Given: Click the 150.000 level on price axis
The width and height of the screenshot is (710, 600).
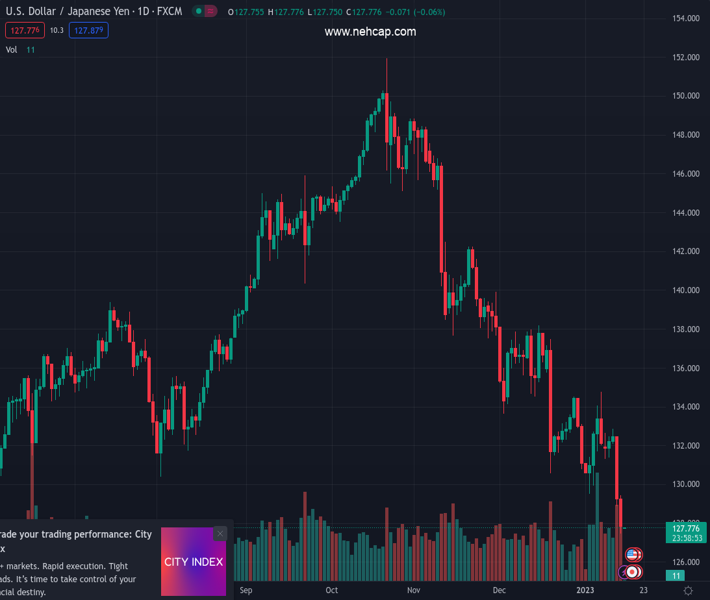Looking at the screenshot, I should (x=685, y=96).
